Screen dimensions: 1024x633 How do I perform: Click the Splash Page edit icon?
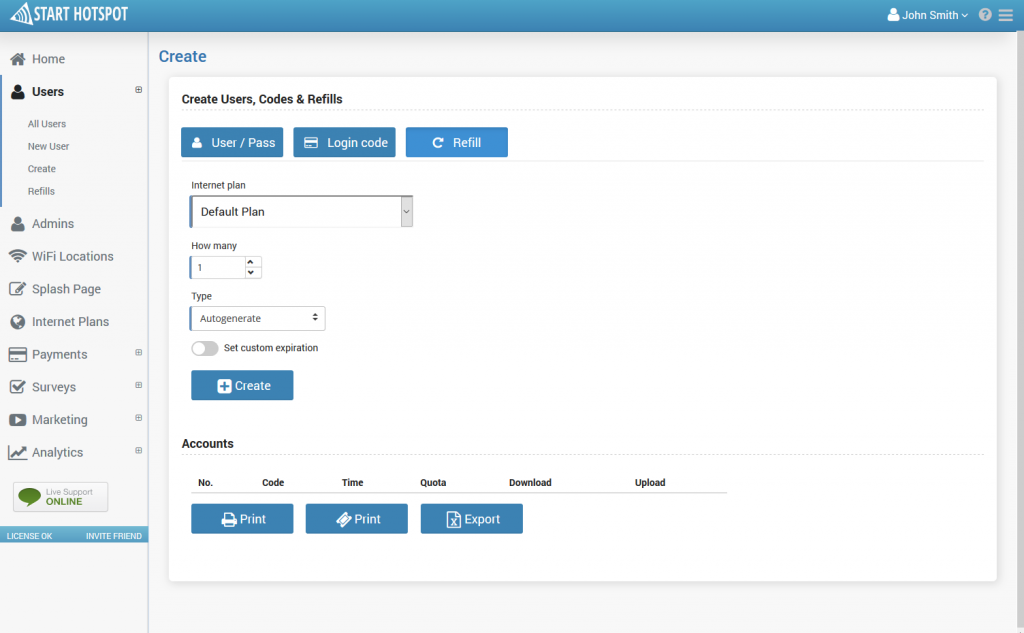pos(18,289)
